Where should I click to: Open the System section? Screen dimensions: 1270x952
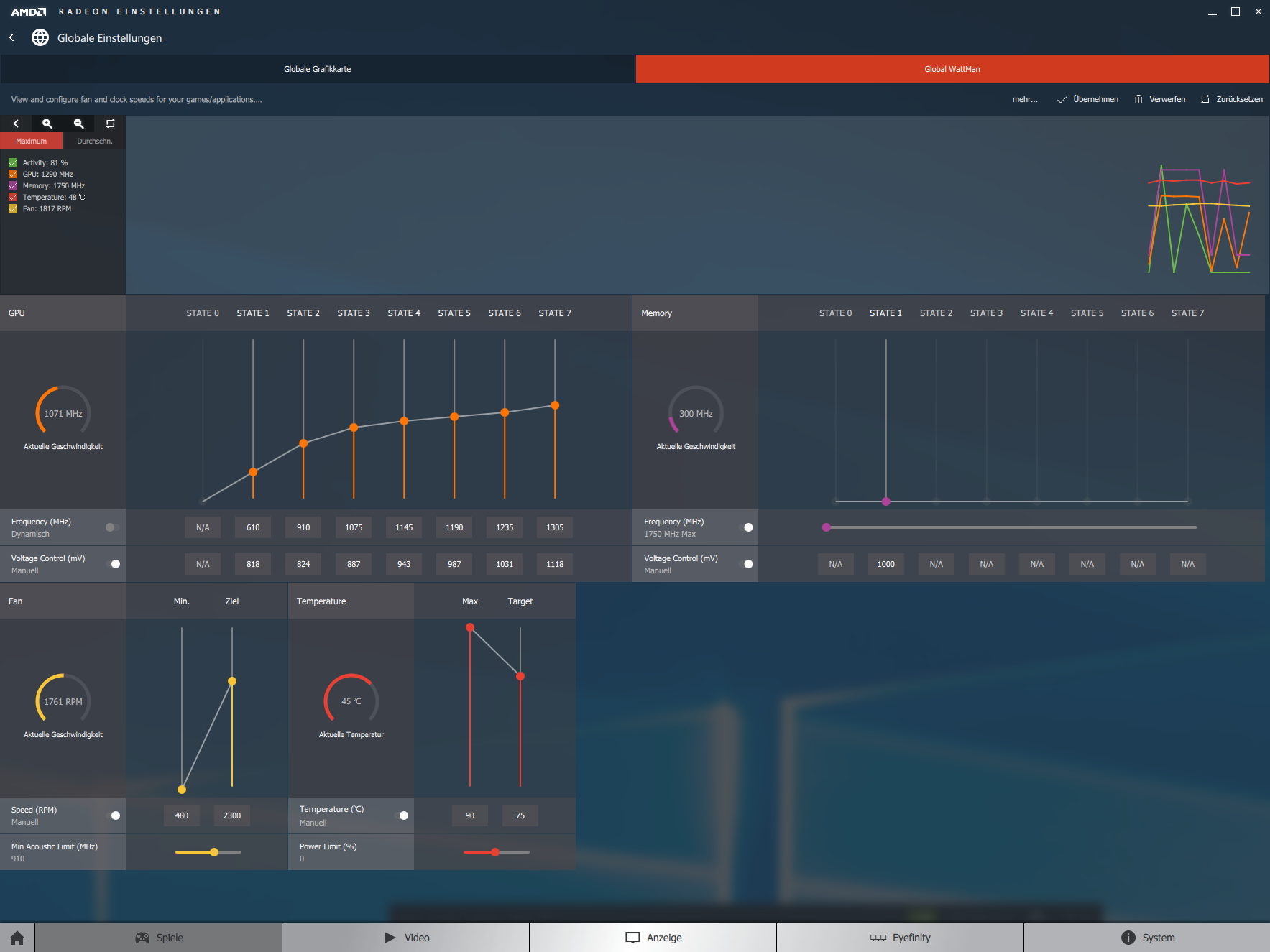[1147, 938]
